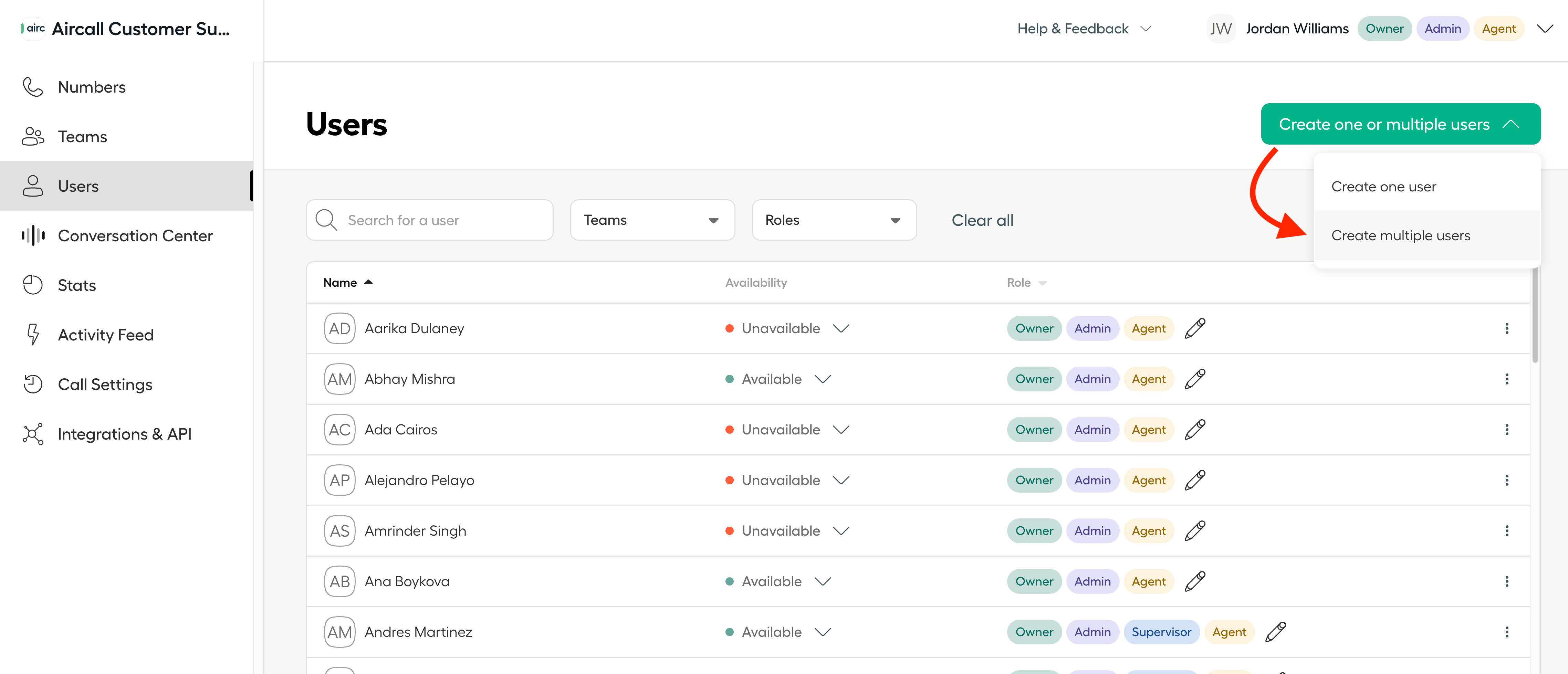Image resolution: width=1568 pixels, height=674 pixels.
Task: Expand availability dropdown for Ana Boykova
Action: pyautogui.click(x=823, y=581)
